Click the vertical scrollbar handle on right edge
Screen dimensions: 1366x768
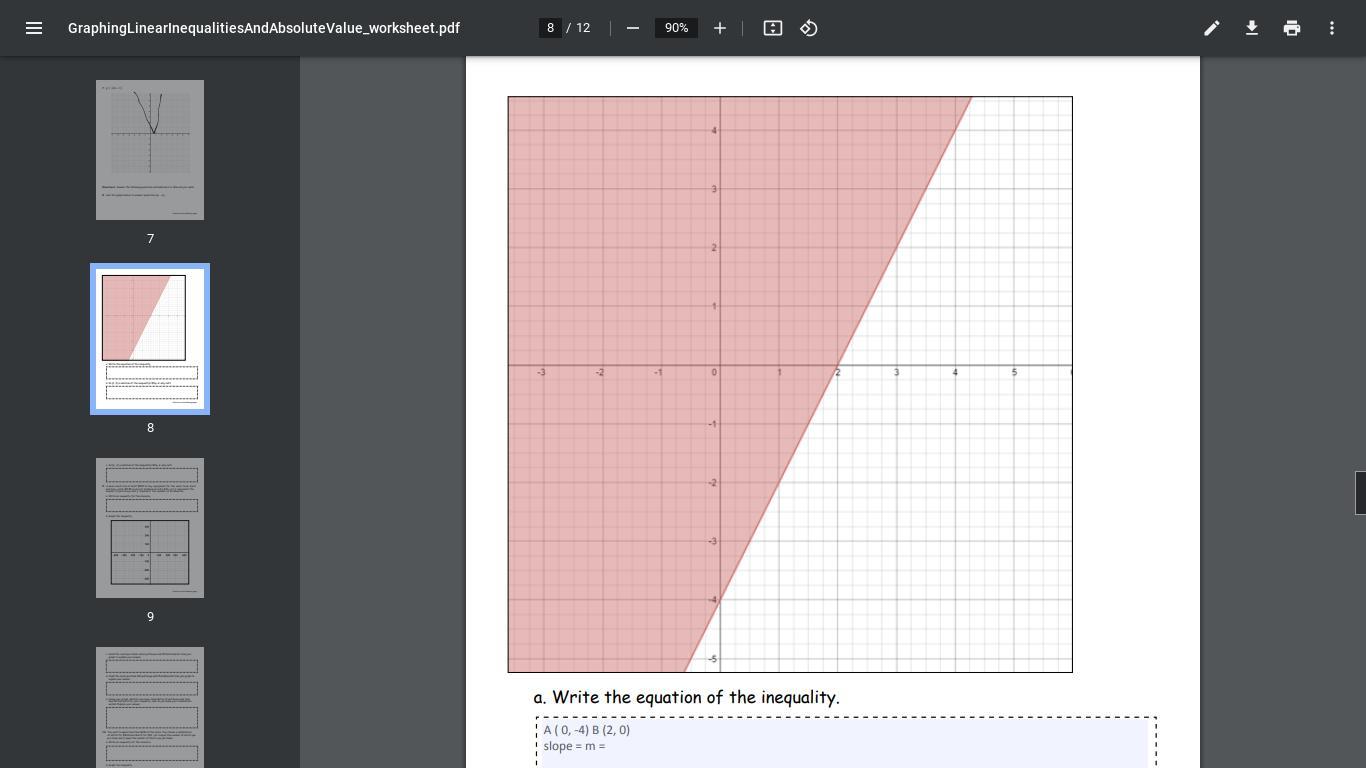1360,493
